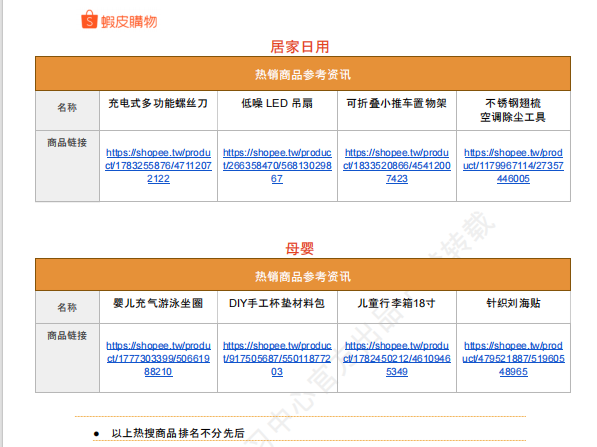Click the 蝦皮購物 brand name text
This screenshot has width=597, height=447.
tap(129, 22)
